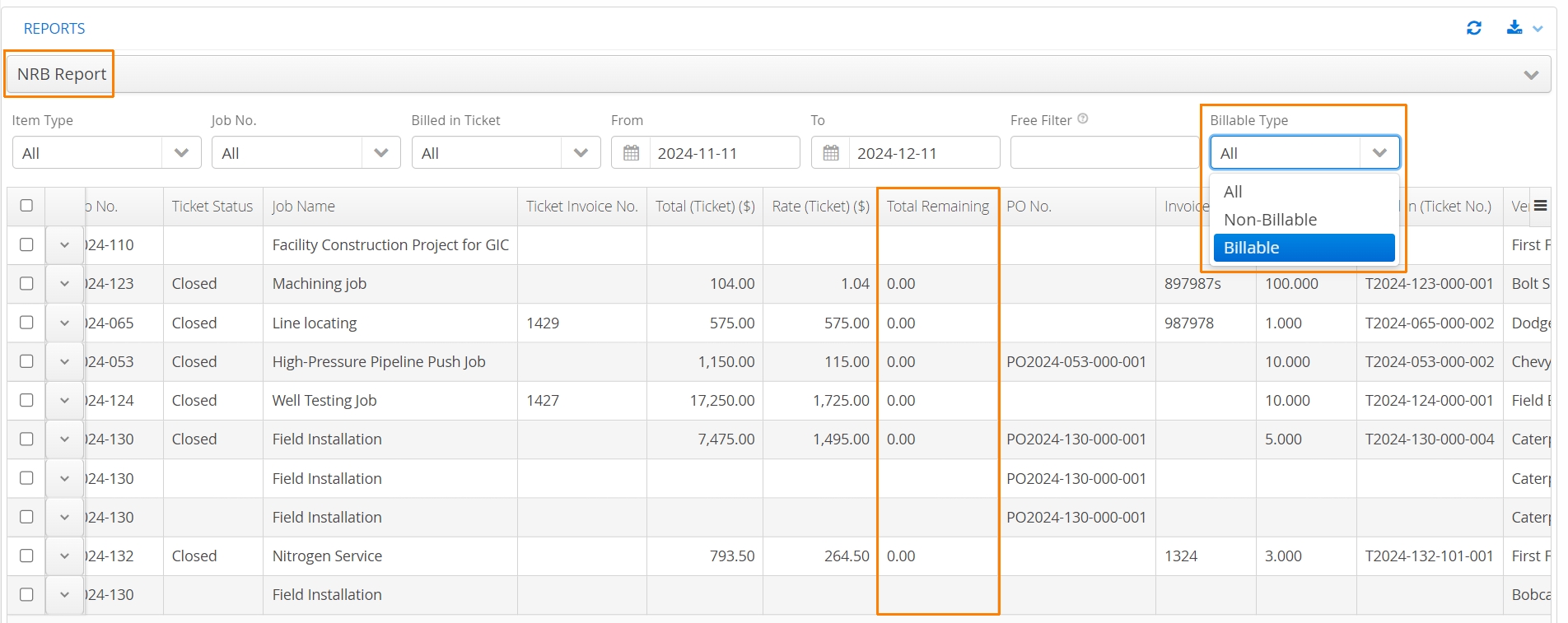
Task: Sort by Ticket Invoice No. column header
Action: coord(582,207)
